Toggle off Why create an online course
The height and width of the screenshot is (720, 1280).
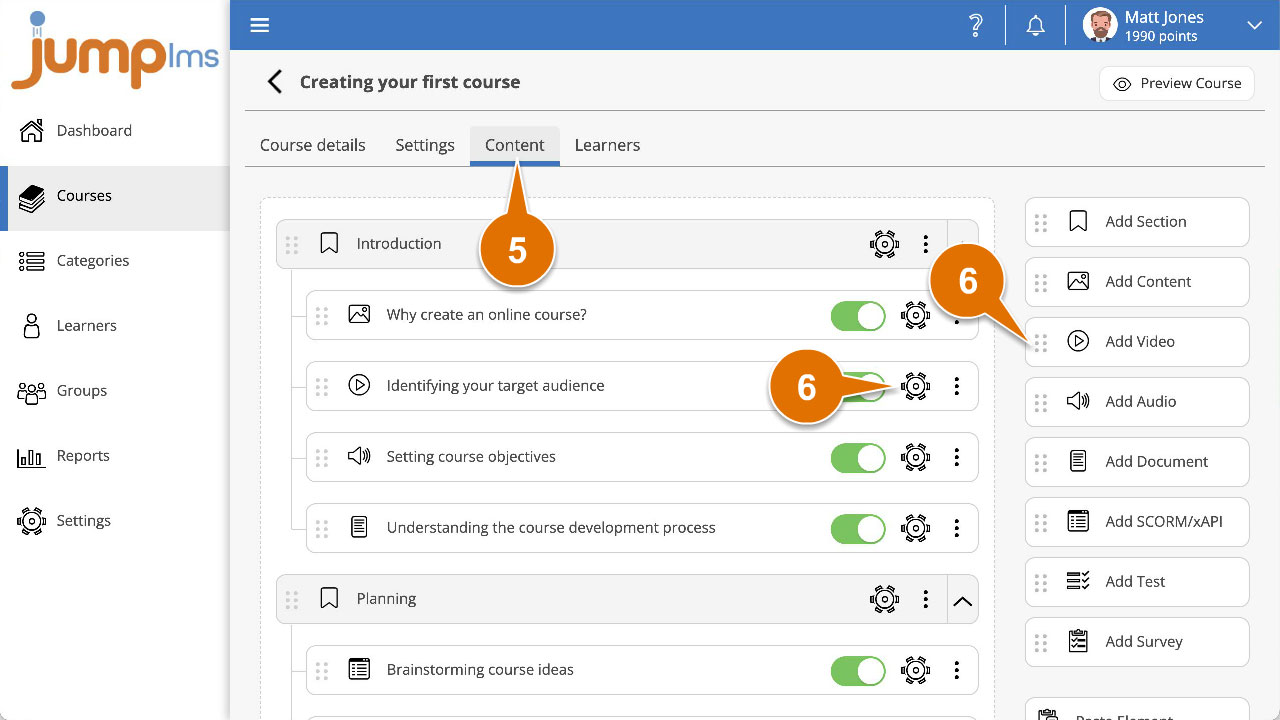pyautogui.click(x=858, y=315)
